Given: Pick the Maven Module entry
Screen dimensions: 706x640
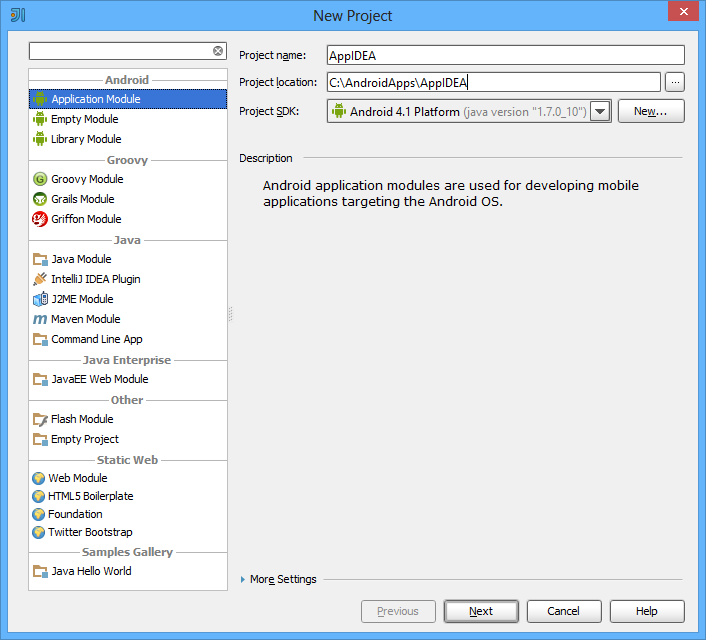Looking at the screenshot, I should point(128,319).
